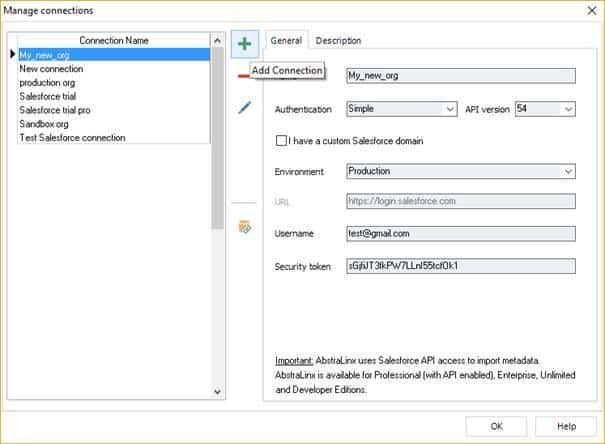
Task: Click the red minus remove connection icon
Action: (242, 75)
